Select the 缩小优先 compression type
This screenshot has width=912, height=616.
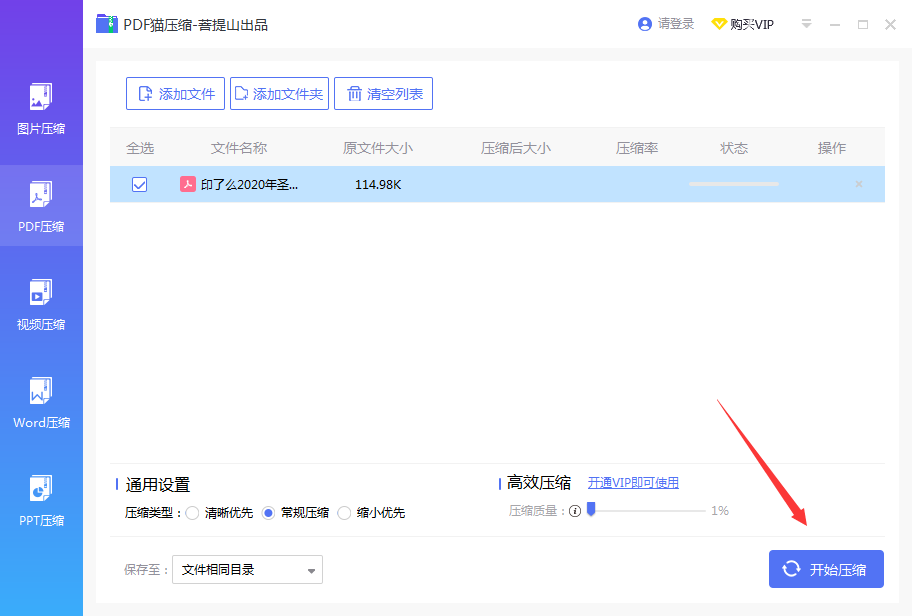coord(344,513)
